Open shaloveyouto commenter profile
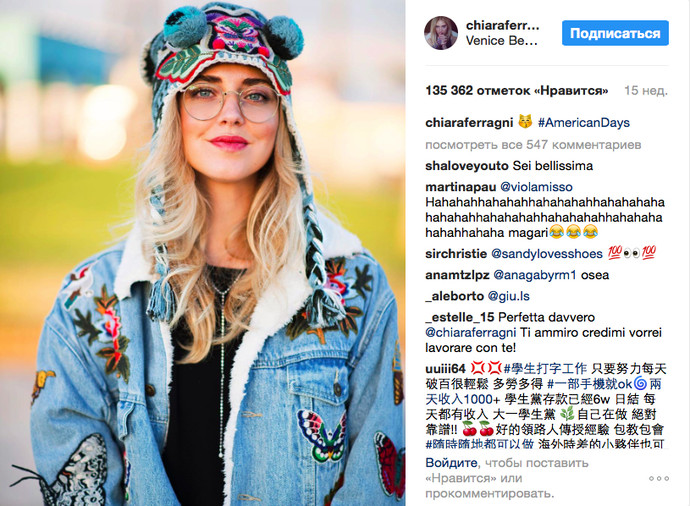Image resolution: width=690 pixels, height=506 pixels. (467, 166)
